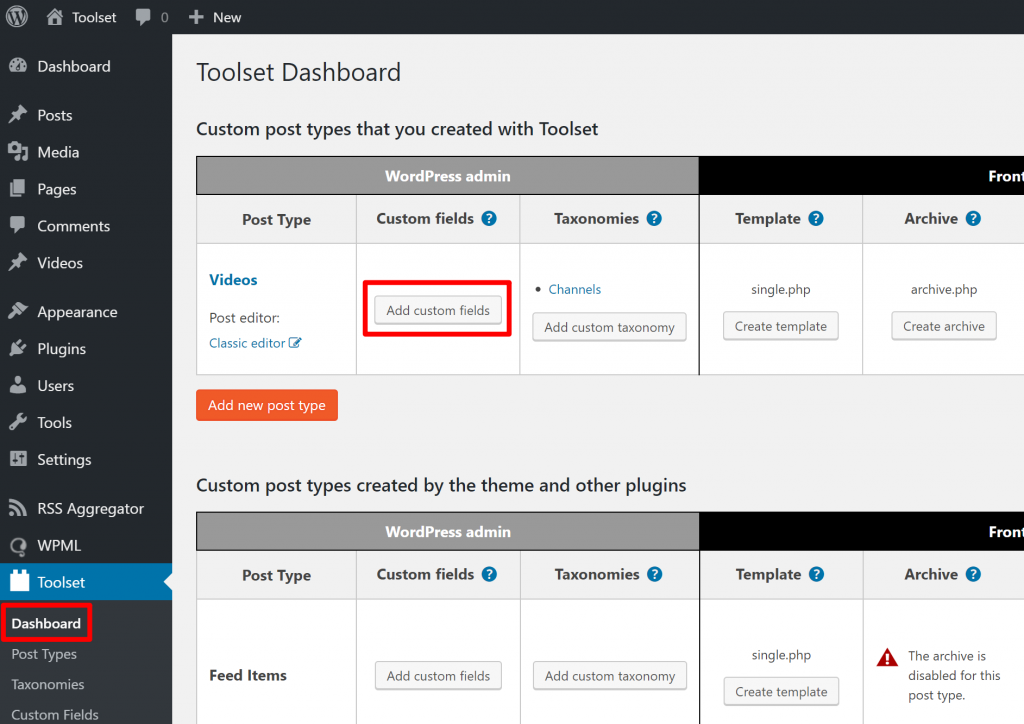The image size is (1024, 724).
Task: Open help for Taxonomies in bottom table
Action: (x=654, y=574)
